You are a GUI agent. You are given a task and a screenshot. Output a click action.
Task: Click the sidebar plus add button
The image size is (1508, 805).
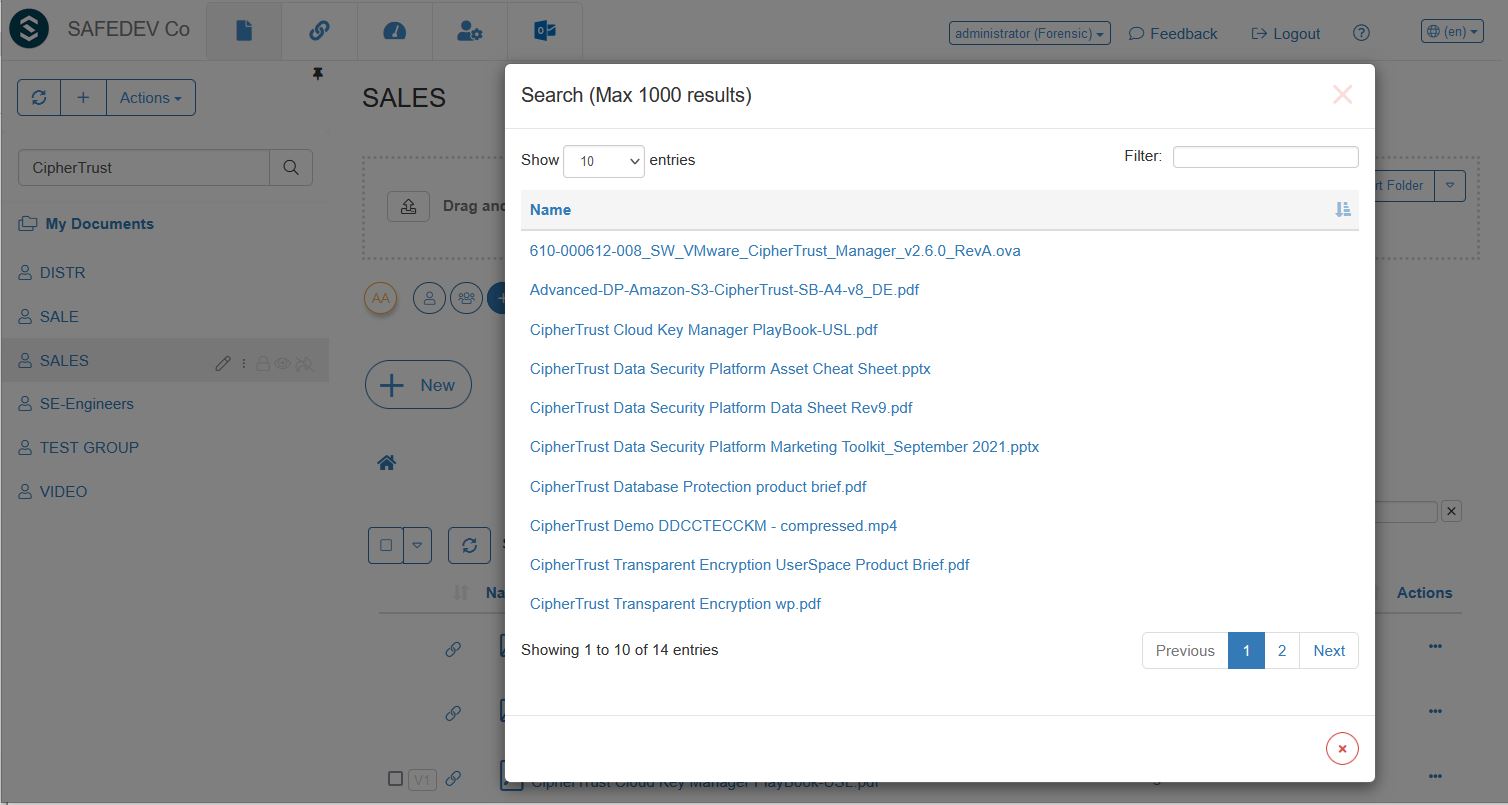83,98
